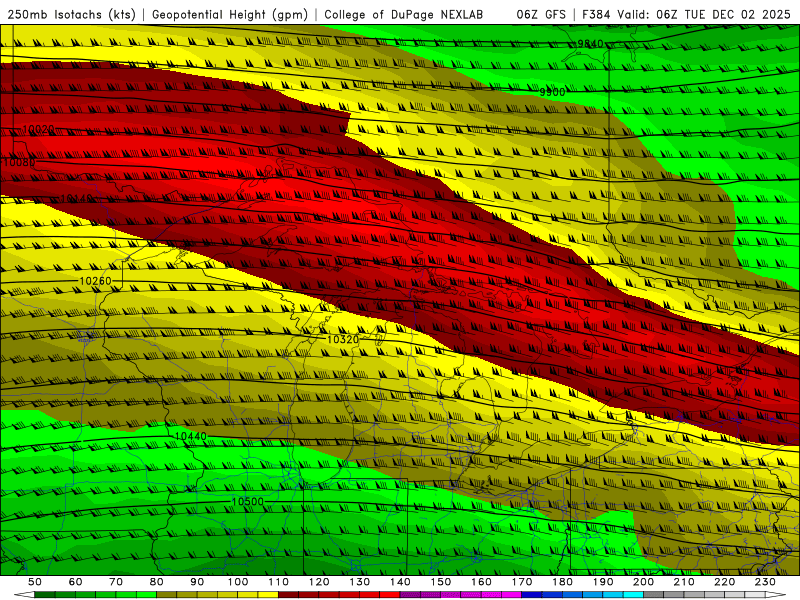
Task: Click the 10140 height contour label
Action: (77, 198)
